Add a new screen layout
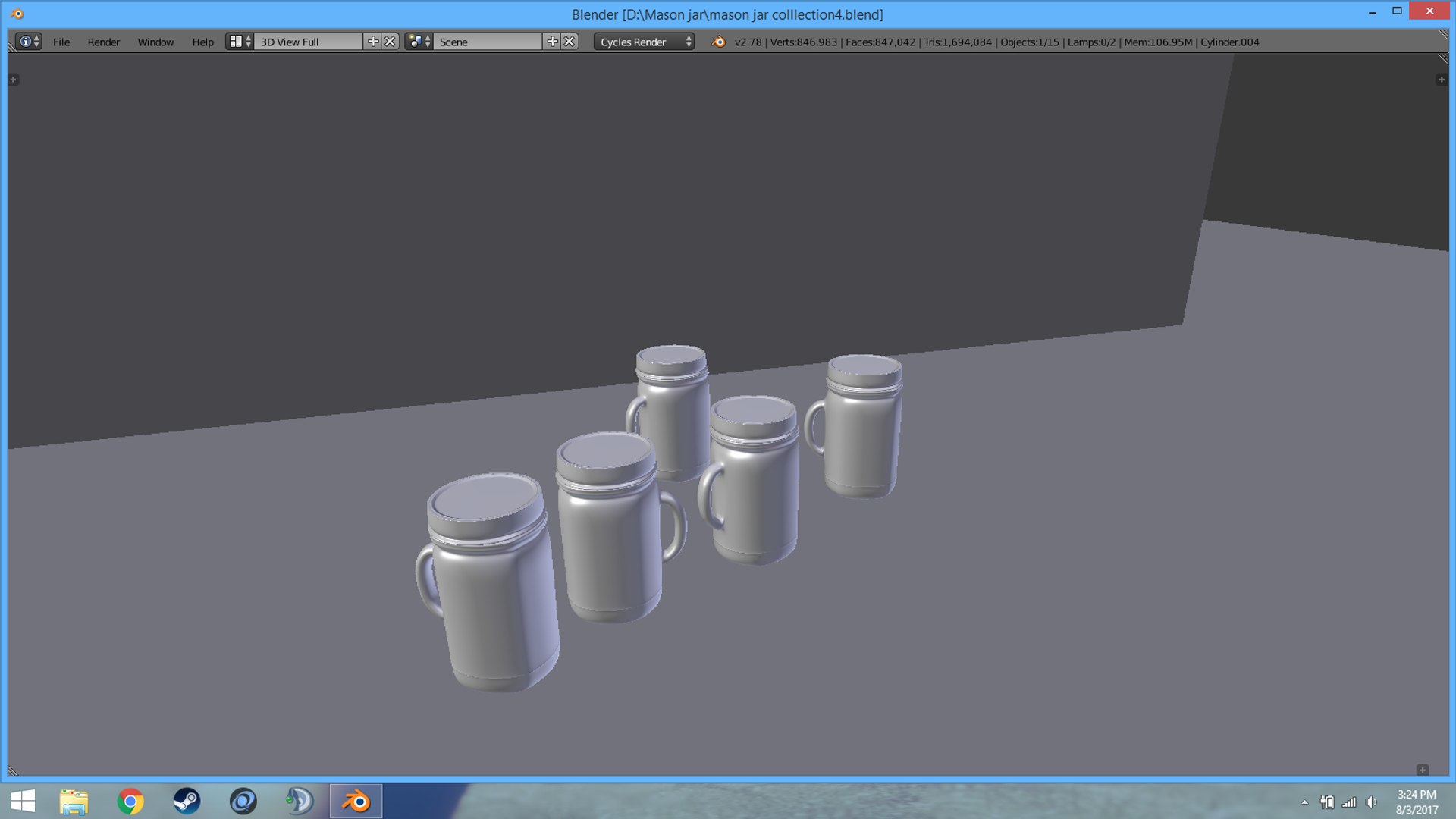Screen dimensions: 1456x819 372,42
